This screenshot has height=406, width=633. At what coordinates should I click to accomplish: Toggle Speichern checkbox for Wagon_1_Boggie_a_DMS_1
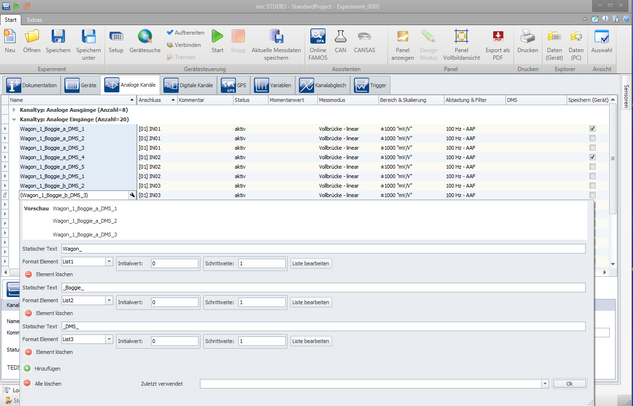(593, 129)
